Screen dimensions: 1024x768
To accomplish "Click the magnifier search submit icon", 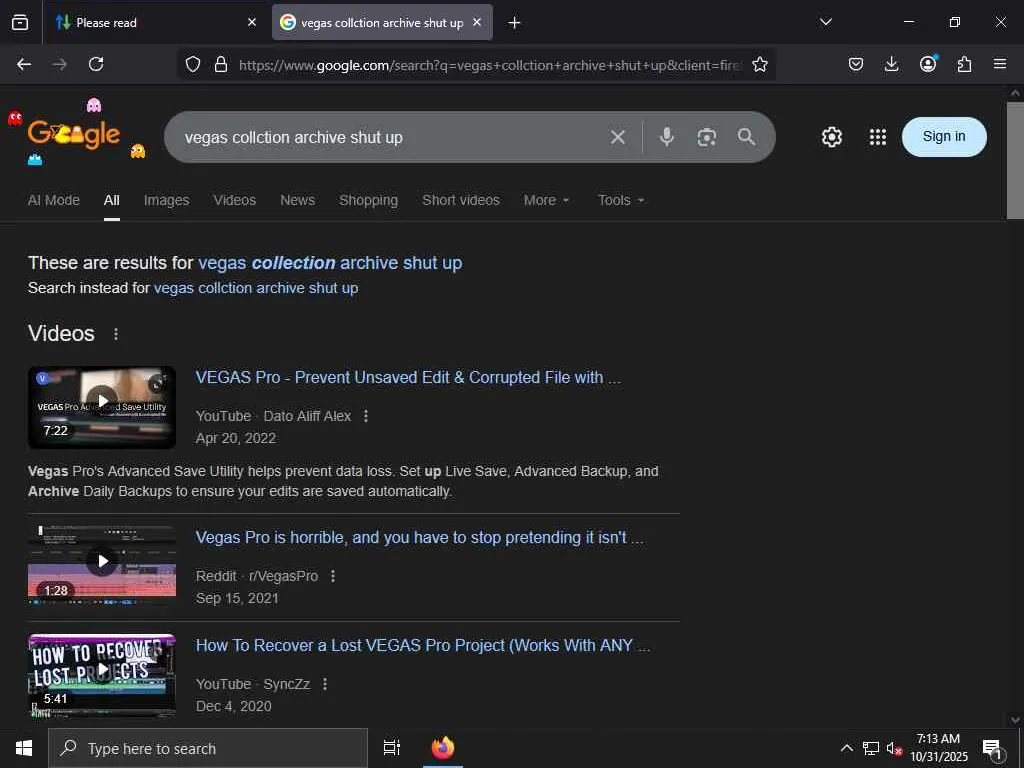I will 746,137.
